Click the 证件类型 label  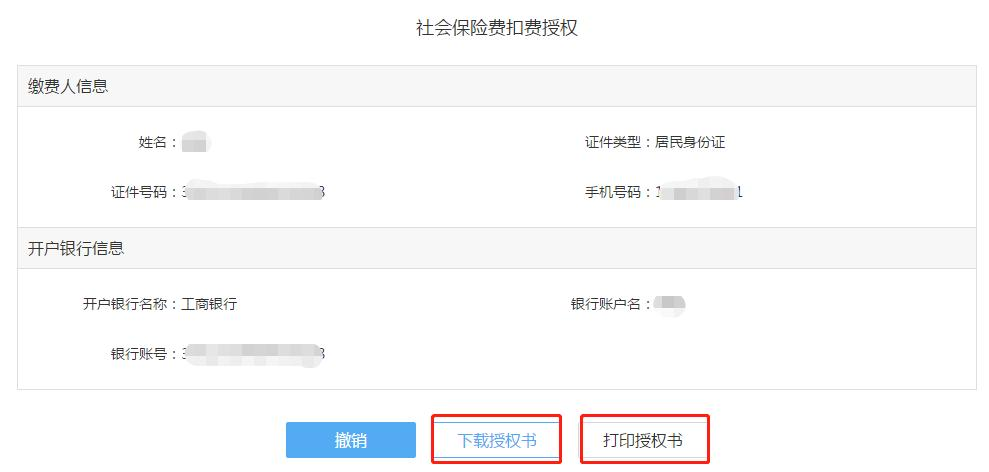pyautogui.click(x=617, y=143)
